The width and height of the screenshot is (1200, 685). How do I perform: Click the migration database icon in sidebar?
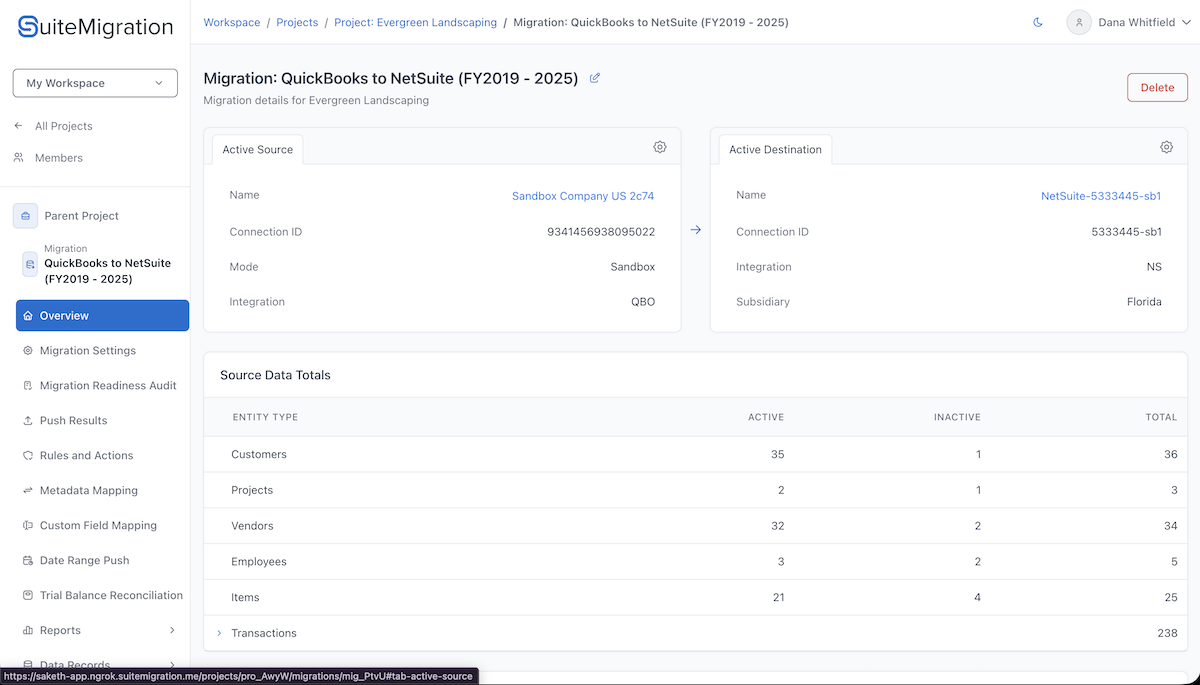pyautogui.click(x=30, y=264)
